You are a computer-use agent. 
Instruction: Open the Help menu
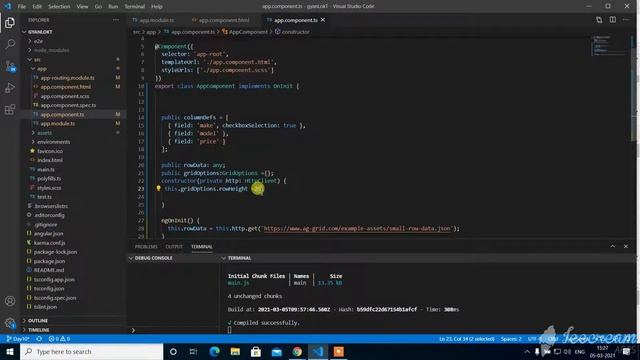157,6
